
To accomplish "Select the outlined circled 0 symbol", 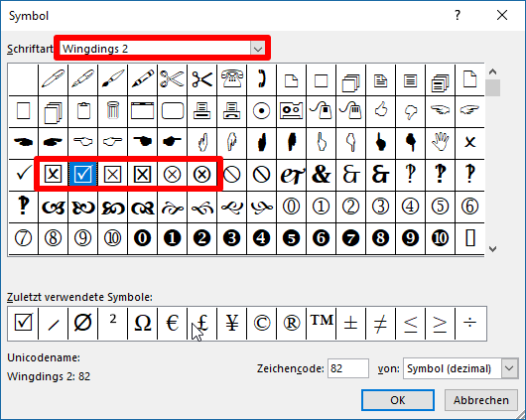I will coord(291,206).
